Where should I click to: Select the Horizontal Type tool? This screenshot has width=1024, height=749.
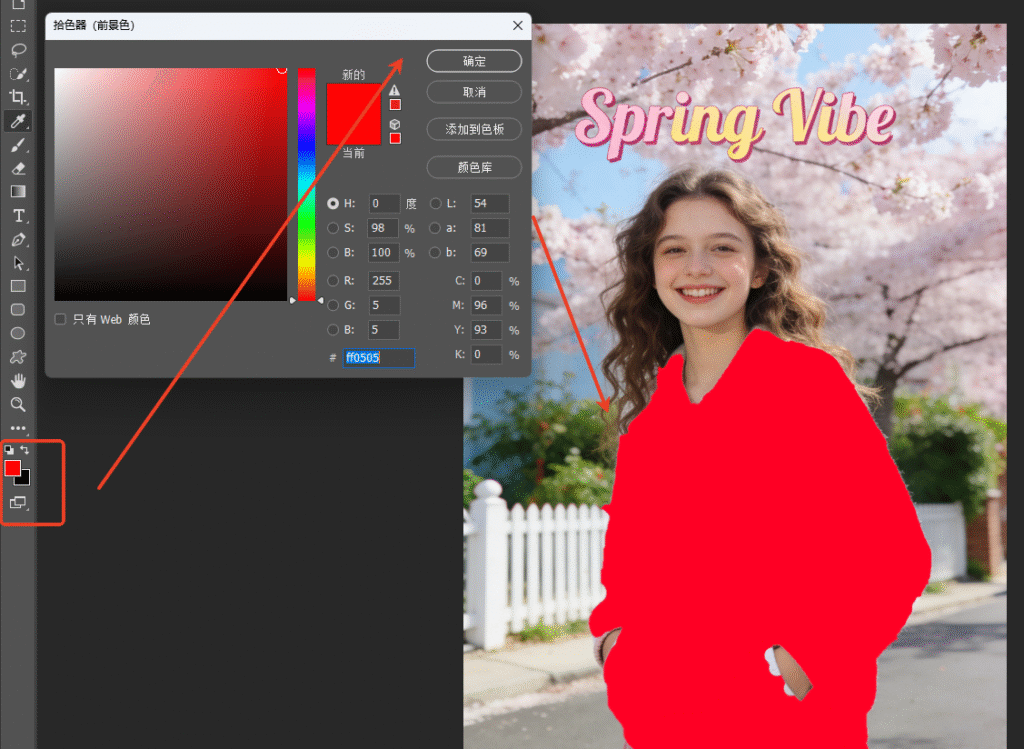pos(18,216)
